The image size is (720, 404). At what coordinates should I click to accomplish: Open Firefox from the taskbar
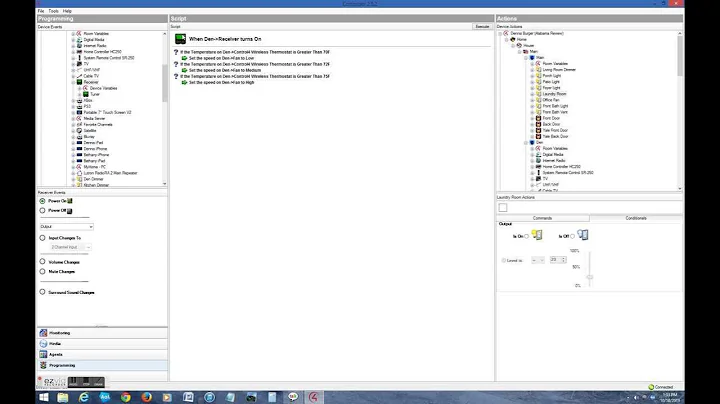tap(146, 397)
